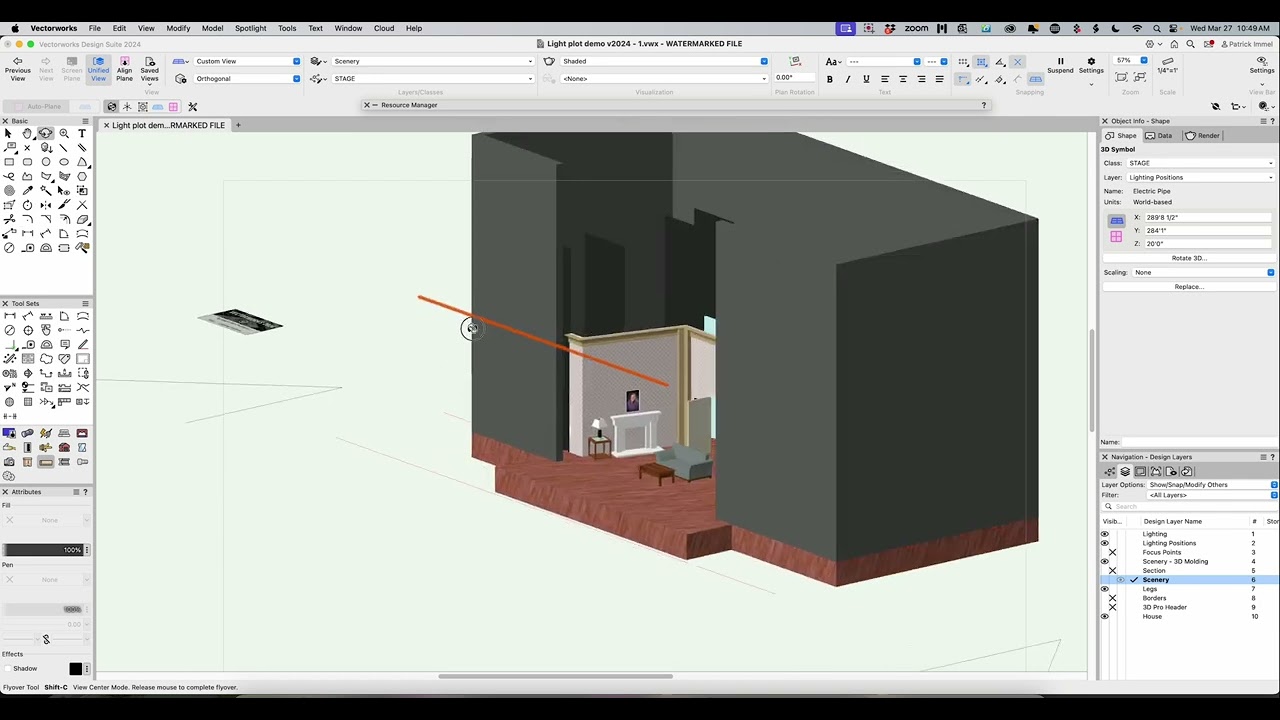Click the black Shadow color swatch
The height and width of the screenshot is (720, 1280).
75,668
